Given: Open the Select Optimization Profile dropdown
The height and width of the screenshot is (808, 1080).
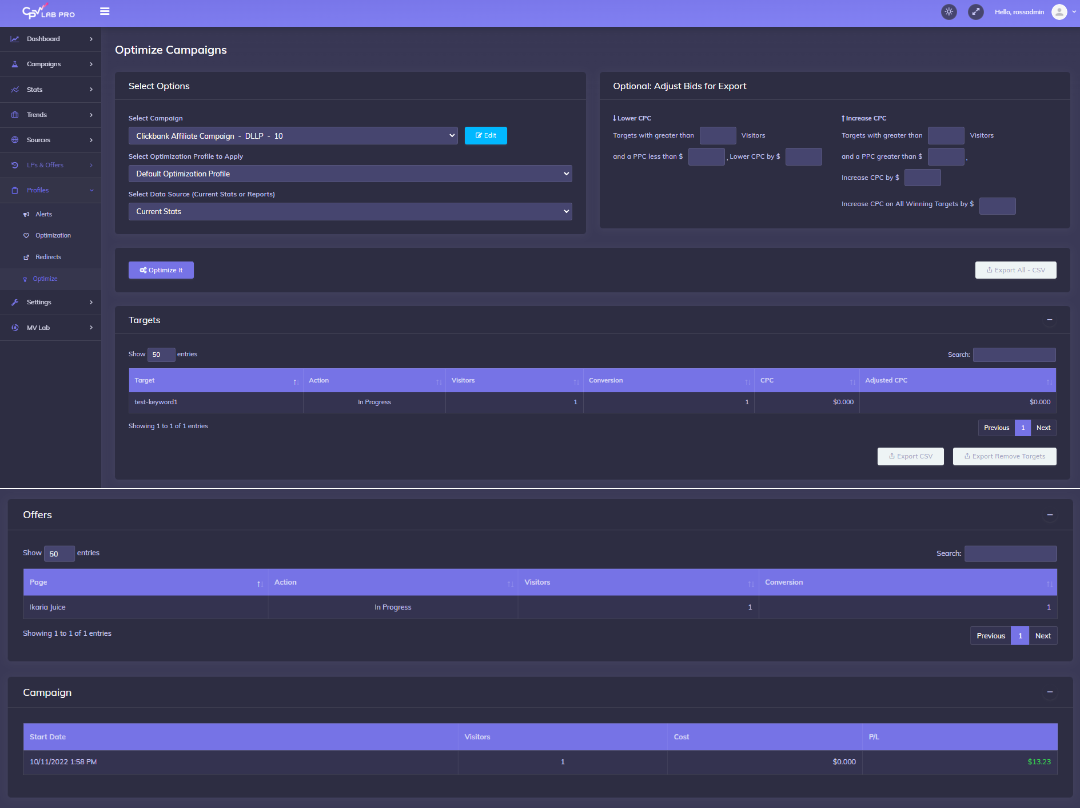Looking at the screenshot, I should (349, 173).
